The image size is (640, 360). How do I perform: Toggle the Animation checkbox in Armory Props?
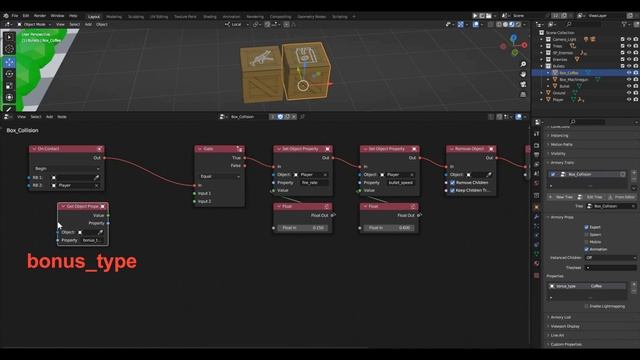[x=587, y=249]
